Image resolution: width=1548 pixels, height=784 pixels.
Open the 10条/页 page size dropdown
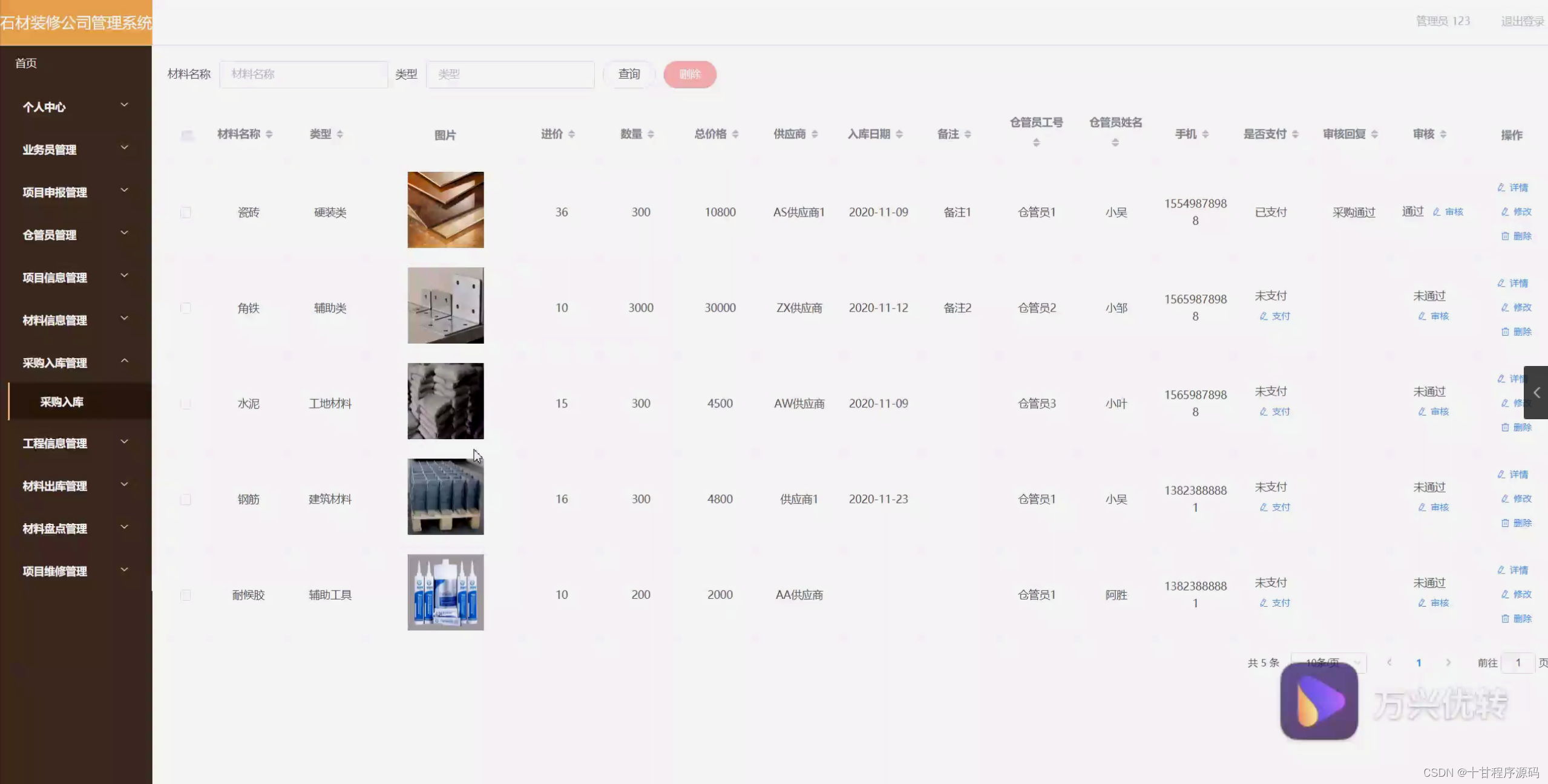1328,662
